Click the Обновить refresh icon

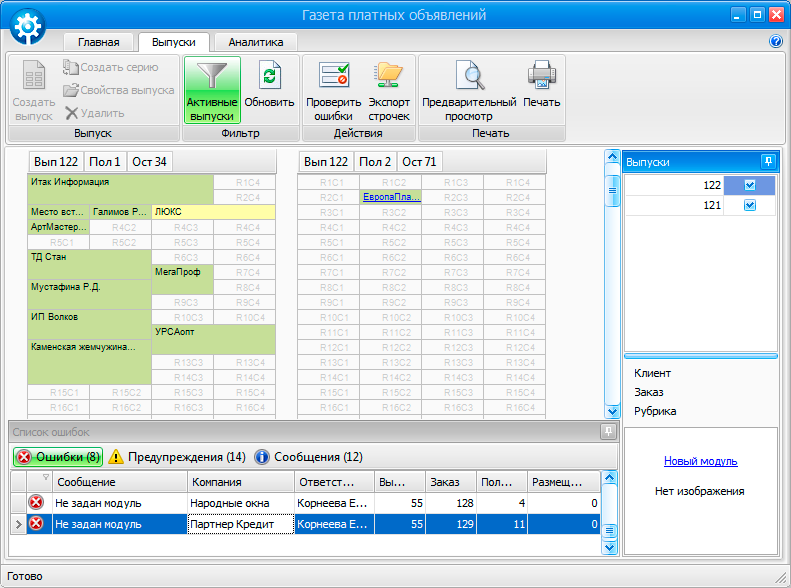(x=269, y=78)
